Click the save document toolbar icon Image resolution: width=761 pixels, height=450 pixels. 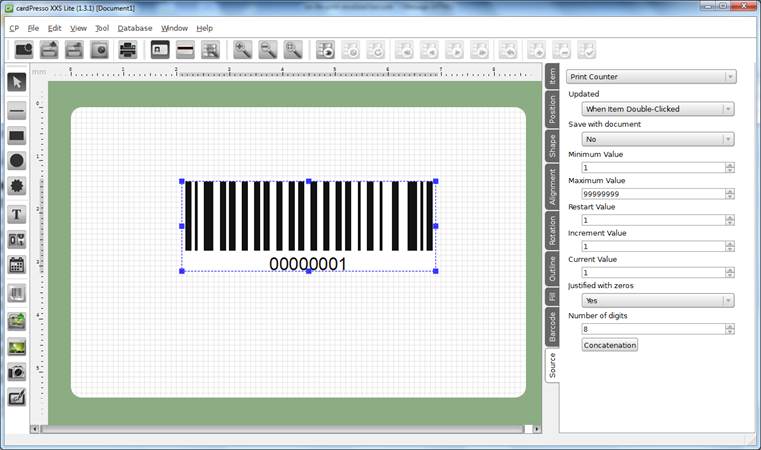pos(74,50)
